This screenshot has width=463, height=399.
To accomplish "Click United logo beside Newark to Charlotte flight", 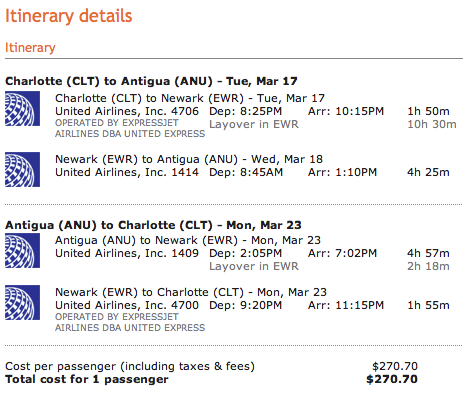I will pyautogui.click(x=22, y=302).
